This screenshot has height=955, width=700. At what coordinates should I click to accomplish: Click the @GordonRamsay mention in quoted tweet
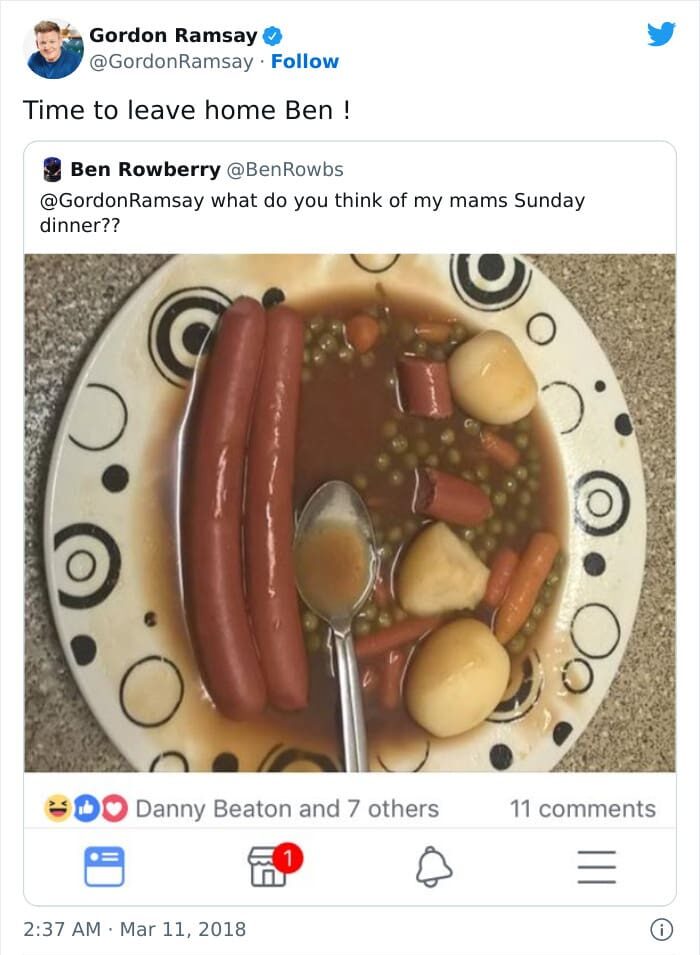[122, 200]
